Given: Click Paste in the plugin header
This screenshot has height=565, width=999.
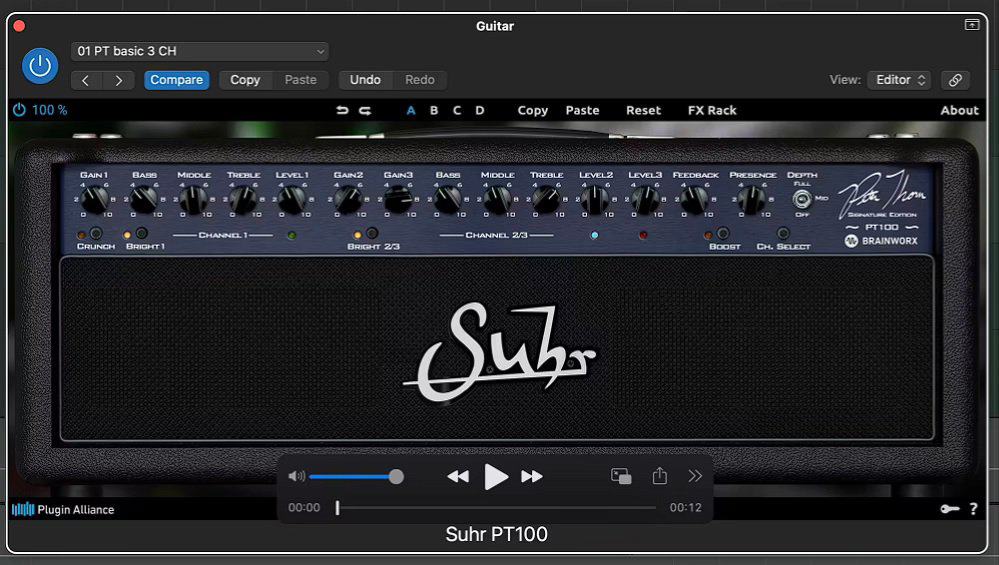Looking at the screenshot, I should 301,80.
